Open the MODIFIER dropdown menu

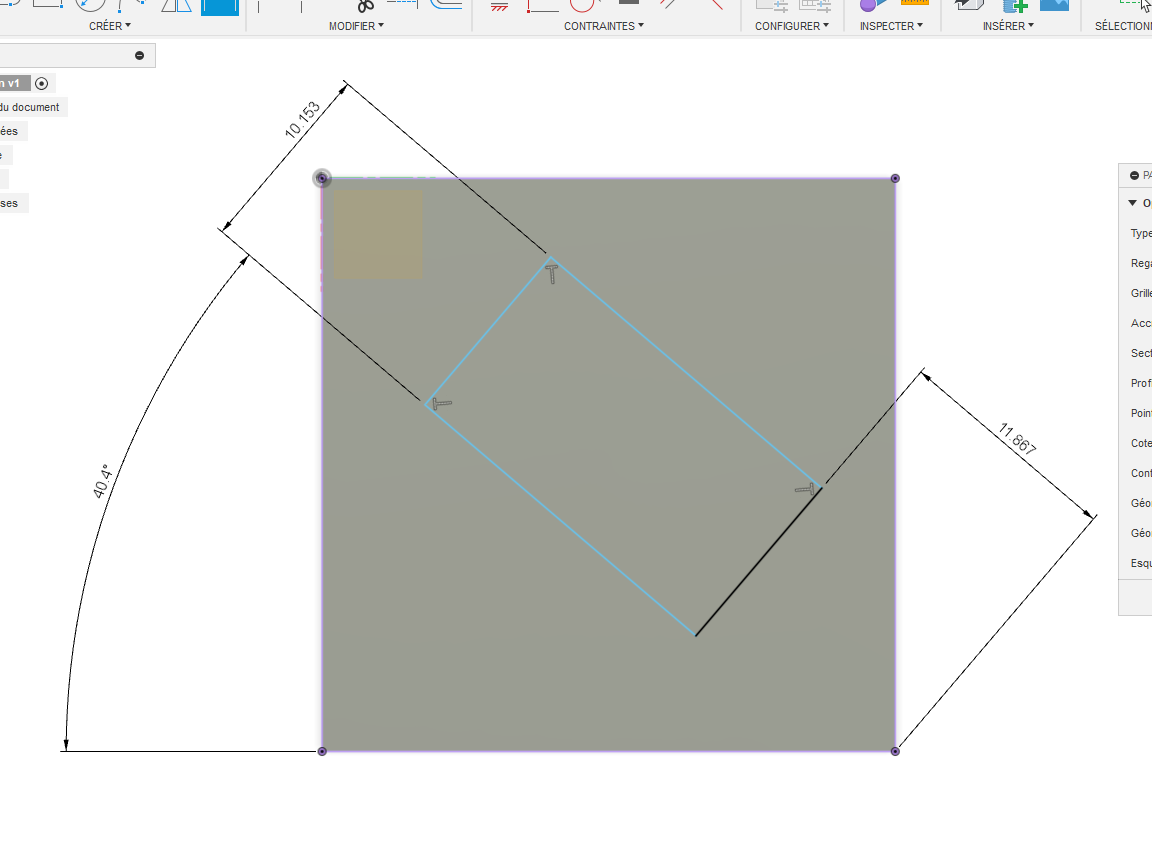(356, 26)
